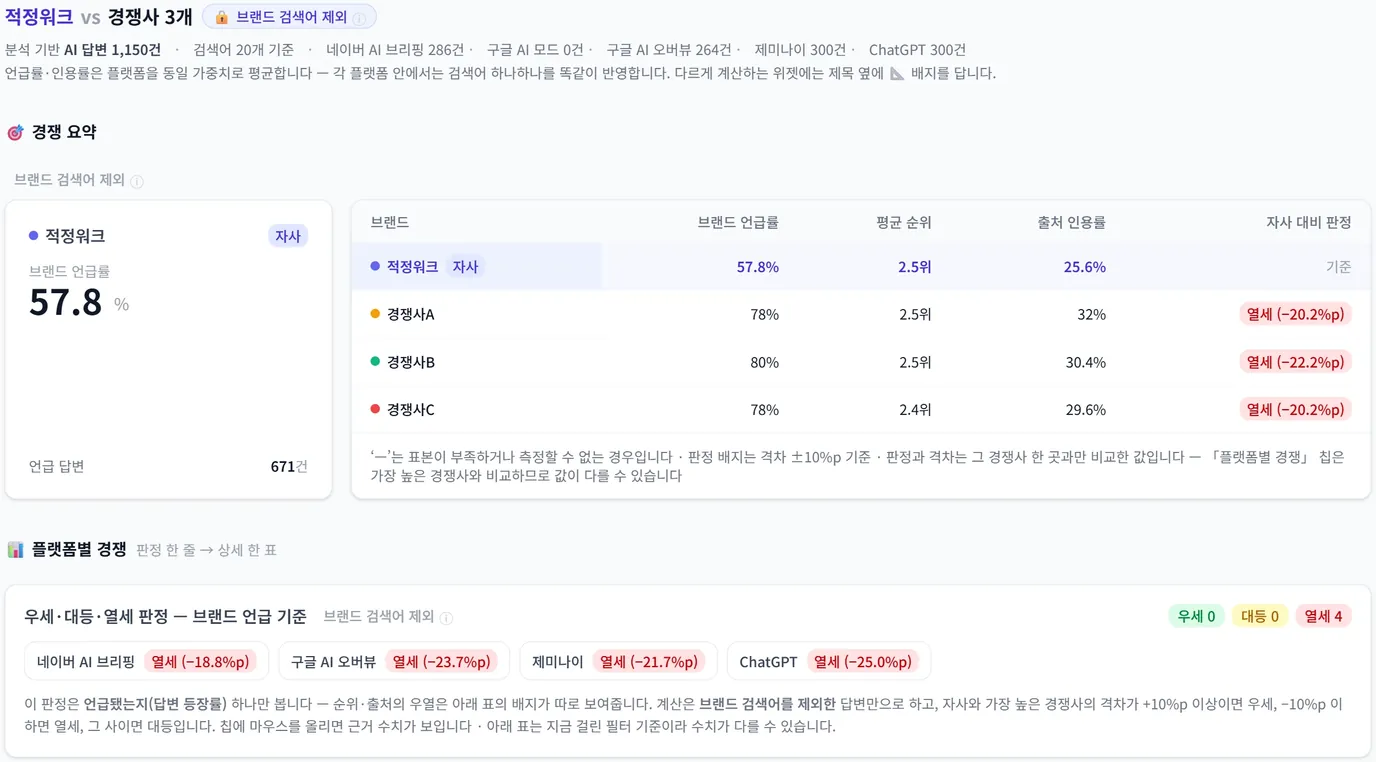Click the 열세 (−22.2%p) badge in the 경쟁사B row
The height and width of the screenshot is (762, 1376).
coord(1296,362)
